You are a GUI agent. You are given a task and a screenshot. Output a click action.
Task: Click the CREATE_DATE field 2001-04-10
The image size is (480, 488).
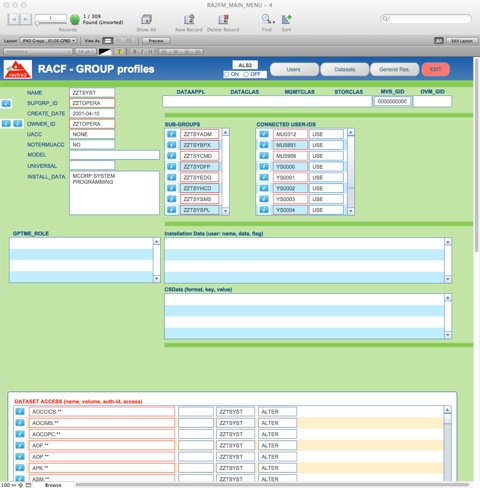(x=92, y=113)
